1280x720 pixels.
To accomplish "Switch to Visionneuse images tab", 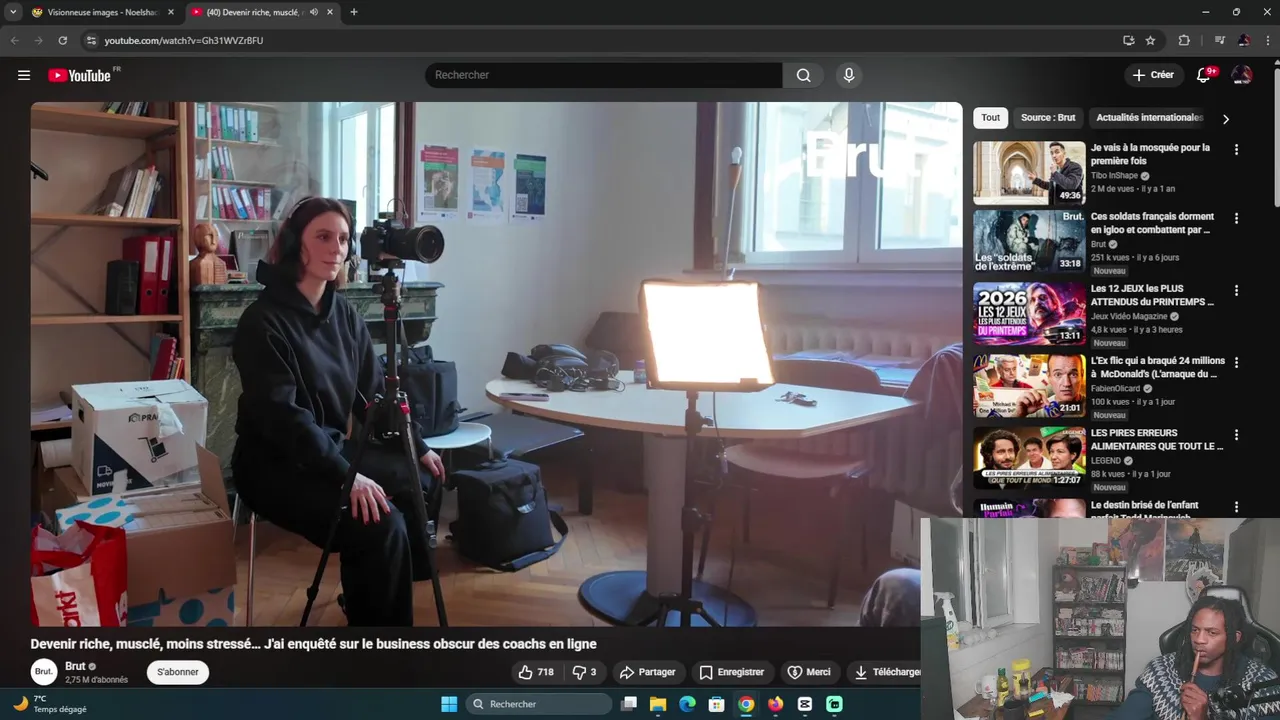I will (x=103, y=12).
